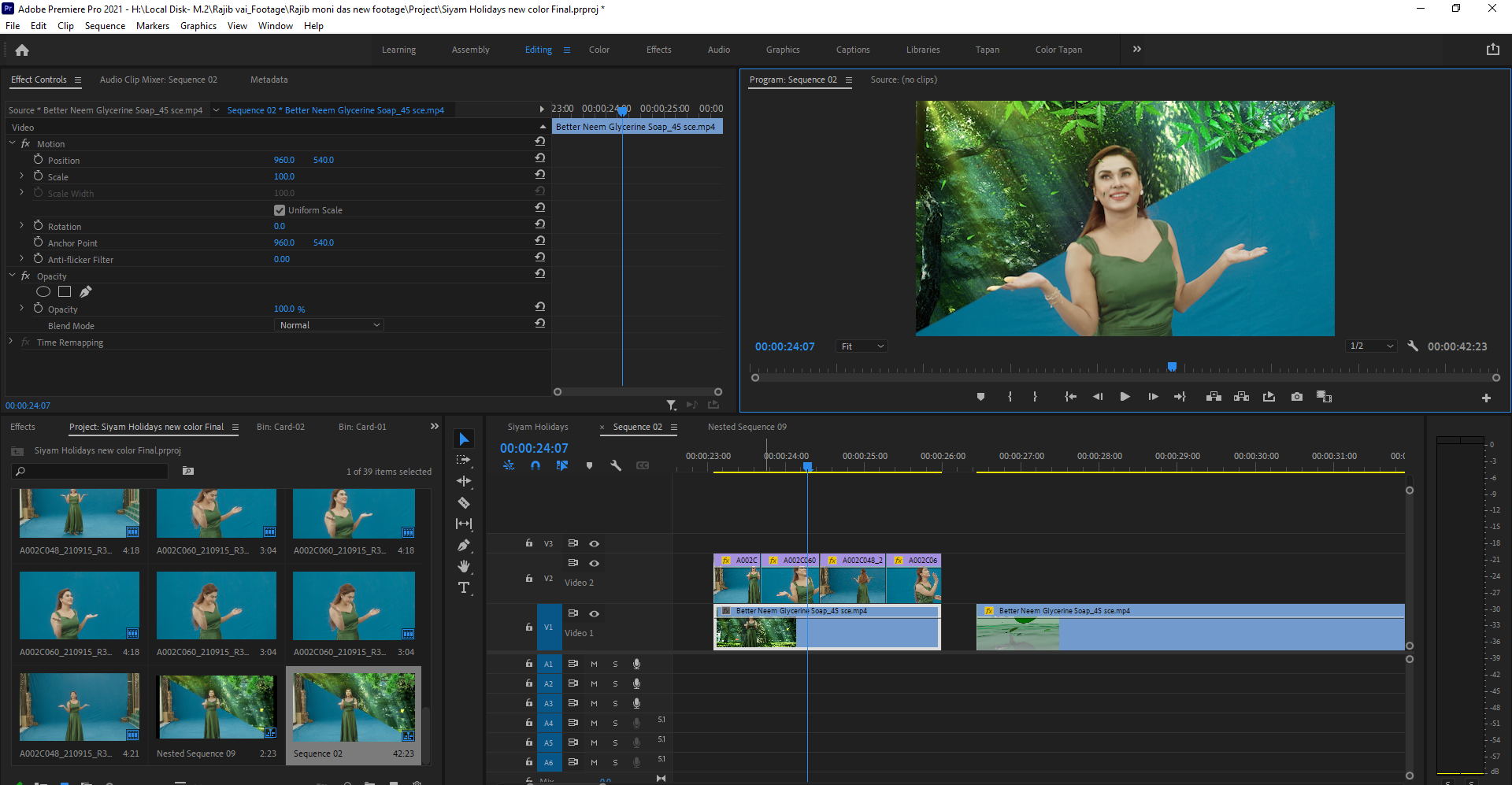1512x785 pixels.
Task: Toggle animation stopwatch for Rotation
Action: click(38, 226)
